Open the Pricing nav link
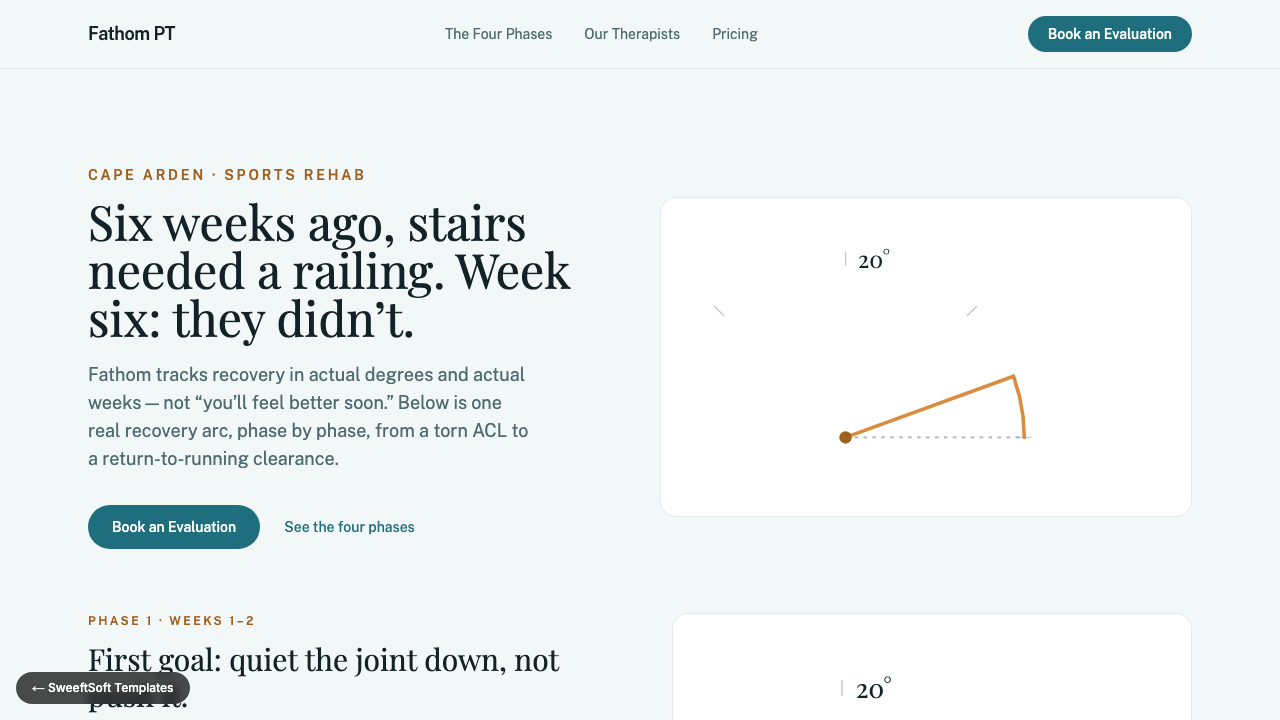The width and height of the screenshot is (1280, 720). point(735,34)
